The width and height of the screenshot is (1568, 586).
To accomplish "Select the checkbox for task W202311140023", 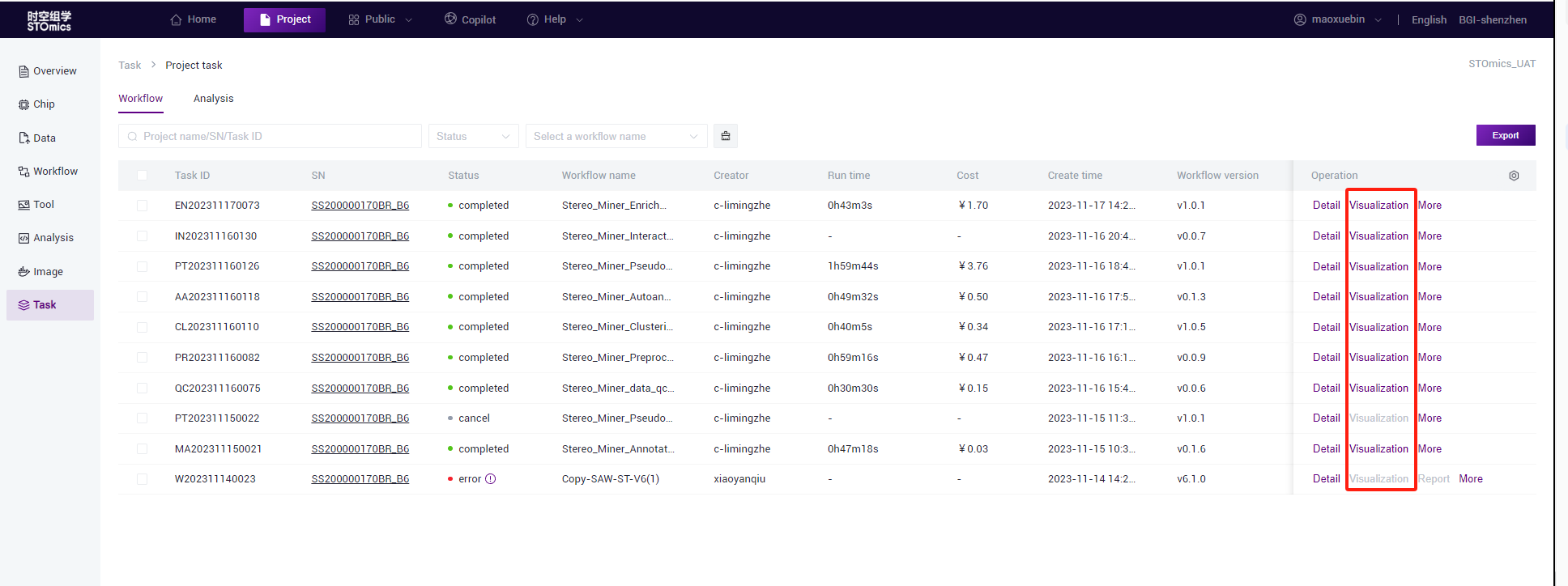I will point(143,479).
